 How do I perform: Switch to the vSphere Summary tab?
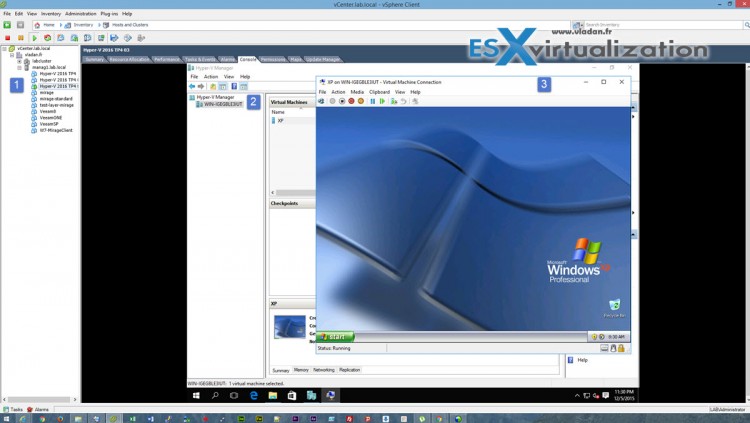pos(94,59)
